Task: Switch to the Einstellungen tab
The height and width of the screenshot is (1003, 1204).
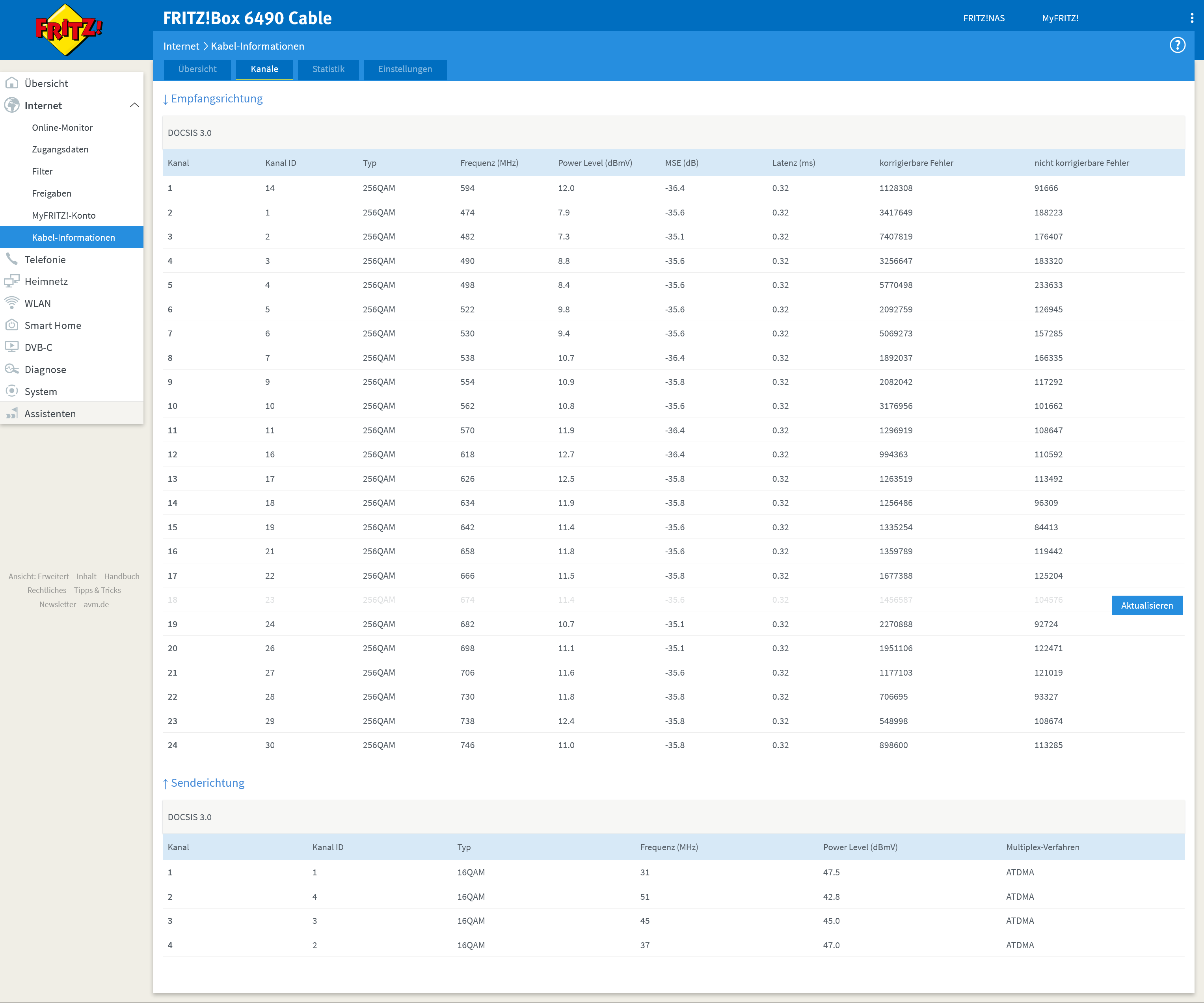Action: [405, 69]
